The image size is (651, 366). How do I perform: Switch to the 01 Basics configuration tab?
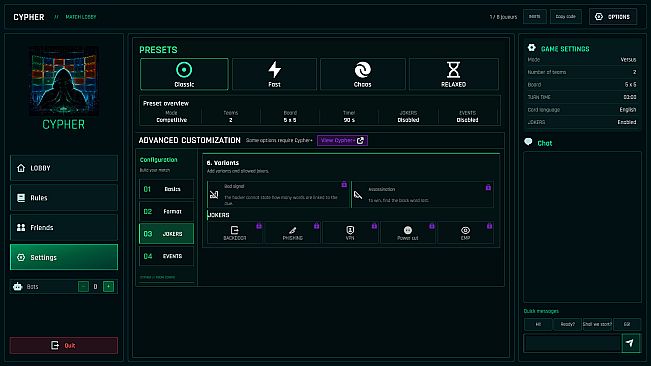coord(166,189)
